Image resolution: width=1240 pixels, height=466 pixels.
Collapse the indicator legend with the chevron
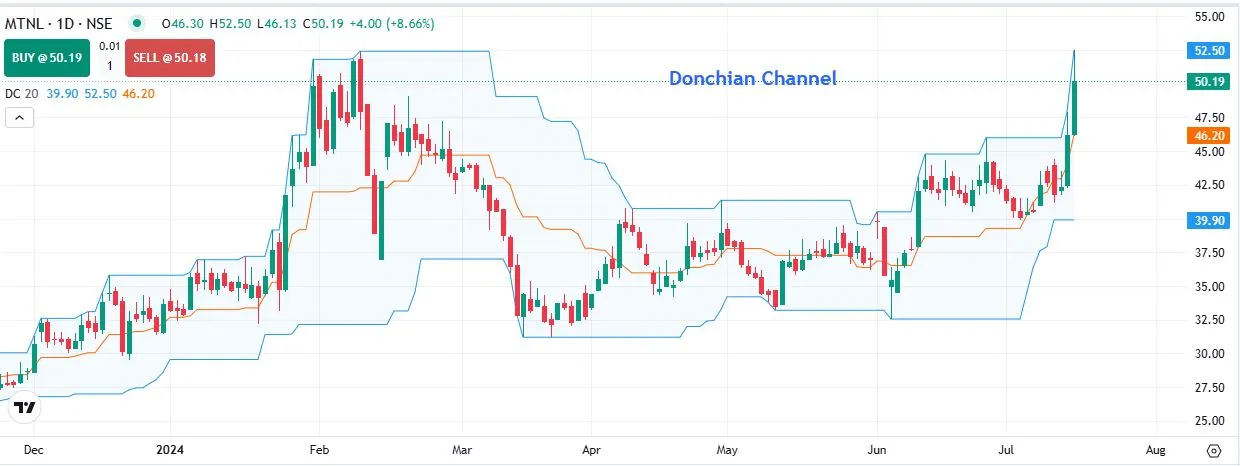coord(19,117)
